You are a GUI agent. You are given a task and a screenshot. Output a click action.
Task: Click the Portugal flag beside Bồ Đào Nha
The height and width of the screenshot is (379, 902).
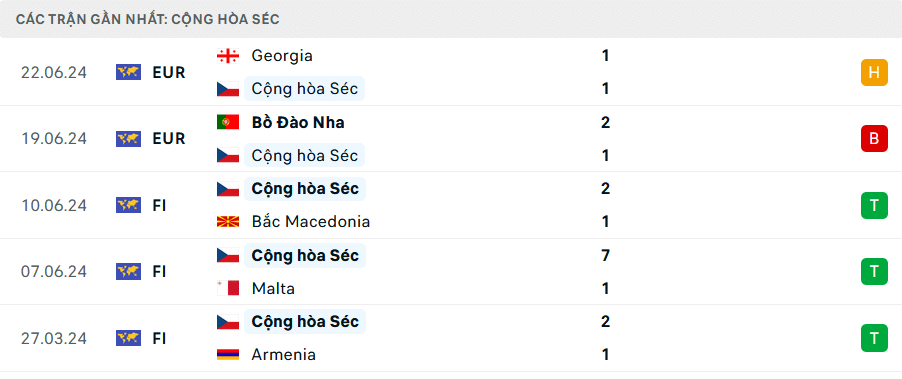pos(228,122)
